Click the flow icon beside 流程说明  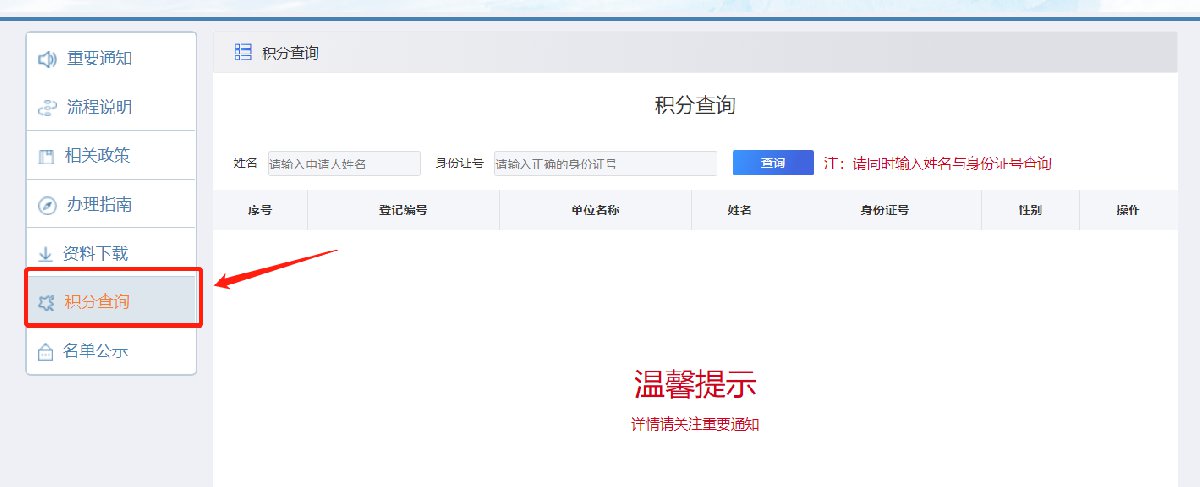point(46,108)
